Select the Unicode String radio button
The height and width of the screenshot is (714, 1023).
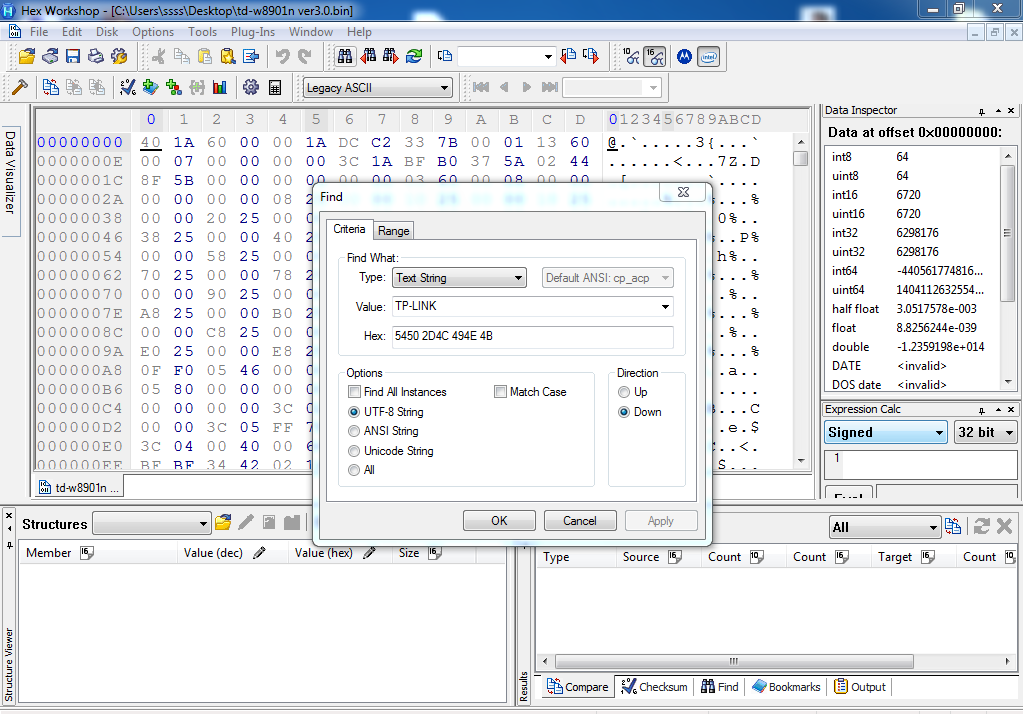[x=354, y=450]
